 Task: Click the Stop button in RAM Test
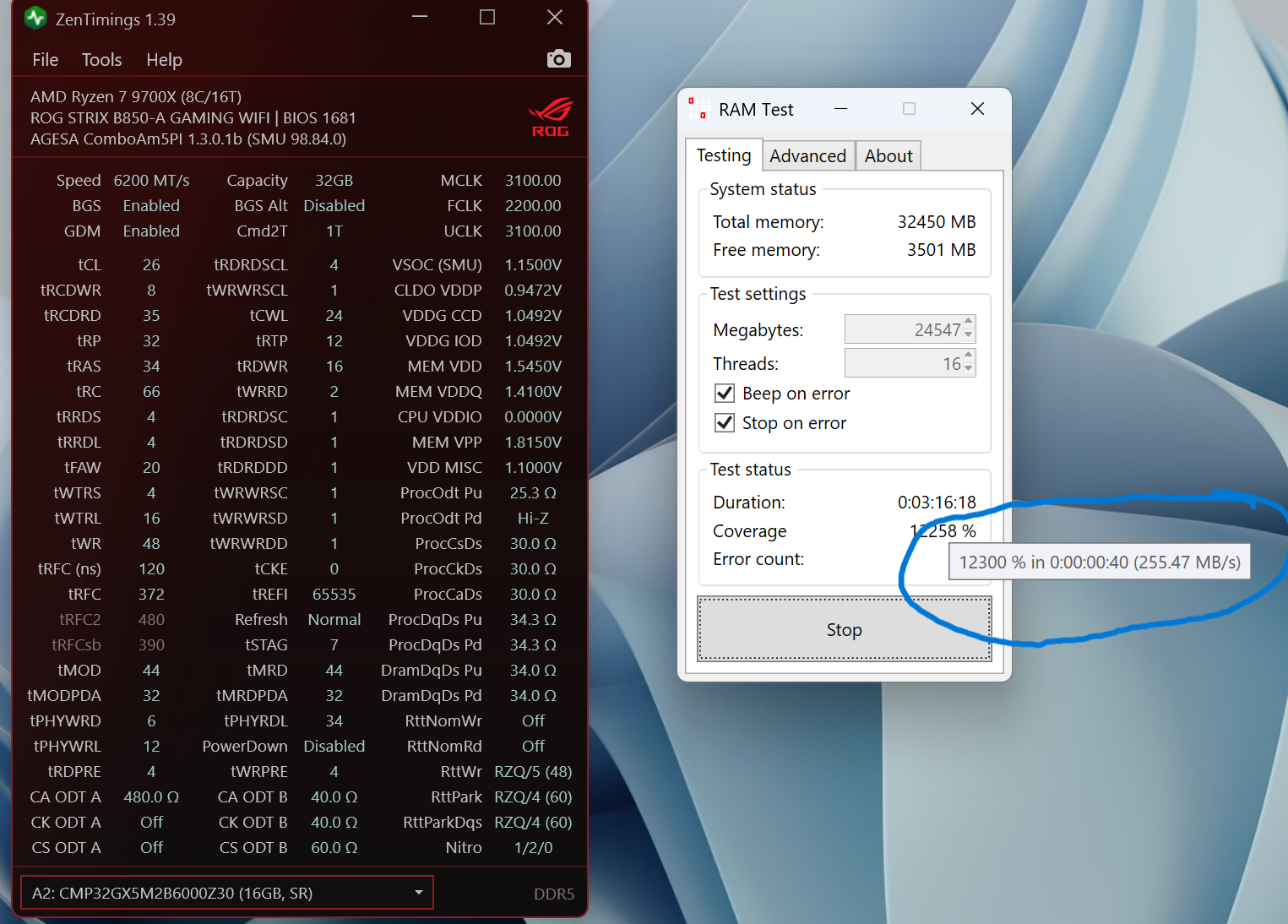pos(845,630)
